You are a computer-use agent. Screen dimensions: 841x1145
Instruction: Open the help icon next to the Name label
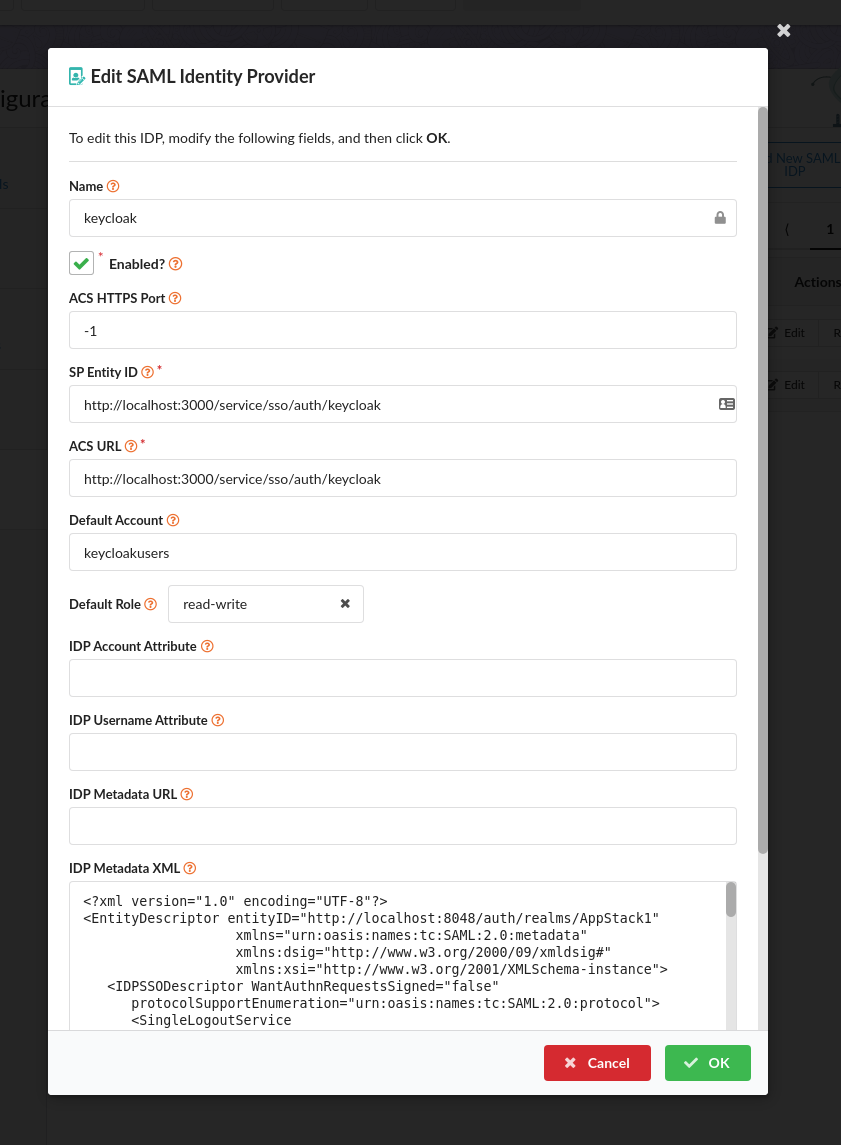tap(111, 186)
